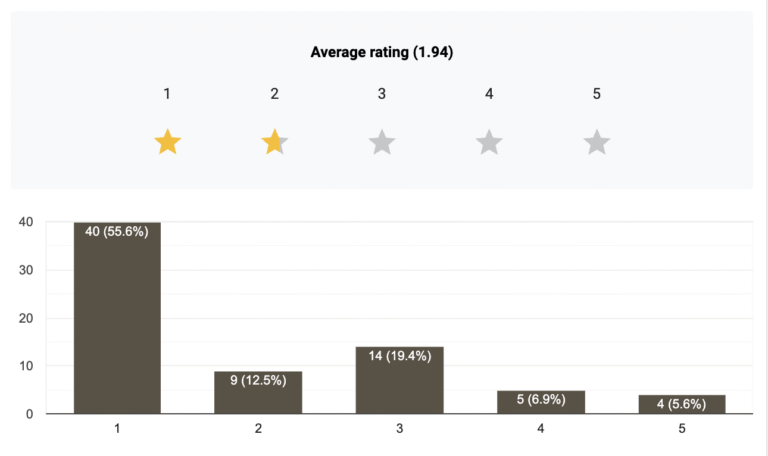Click the fifth gray star icon
This screenshot has width=768, height=456.
pyautogui.click(x=597, y=142)
